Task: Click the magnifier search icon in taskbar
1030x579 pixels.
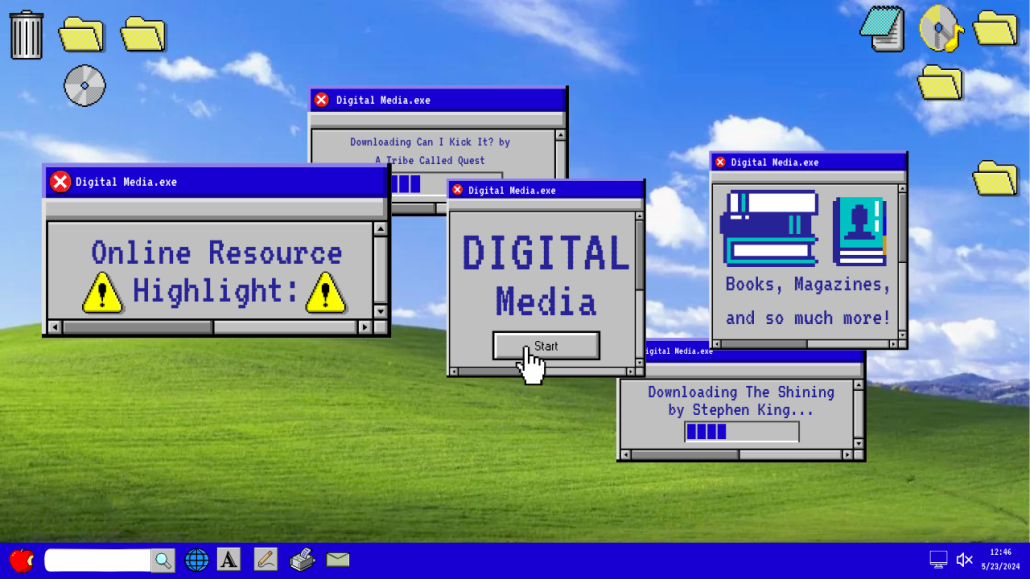Action: pyautogui.click(x=162, y=560)
